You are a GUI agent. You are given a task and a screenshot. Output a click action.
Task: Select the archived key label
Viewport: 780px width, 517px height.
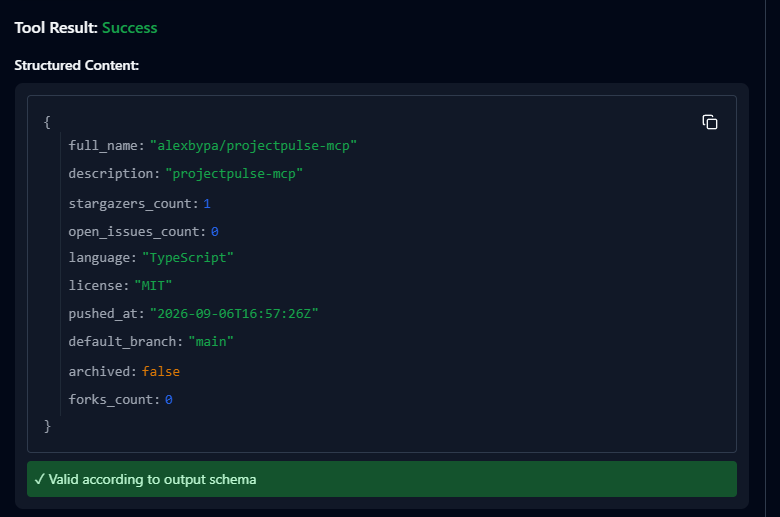(x=102, y=371)
